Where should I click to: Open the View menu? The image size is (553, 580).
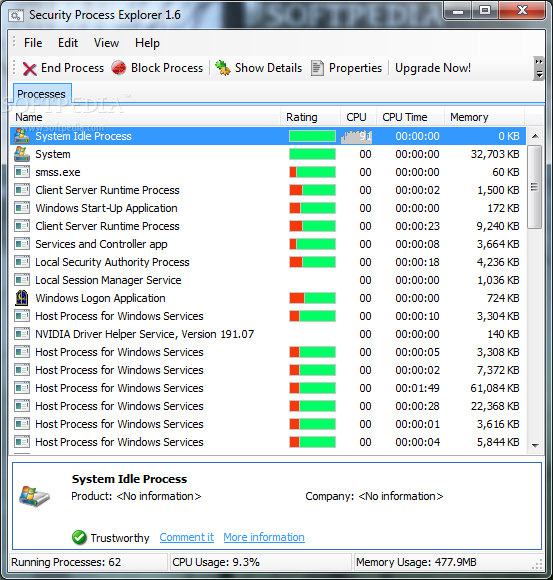(x=106, y=43)
